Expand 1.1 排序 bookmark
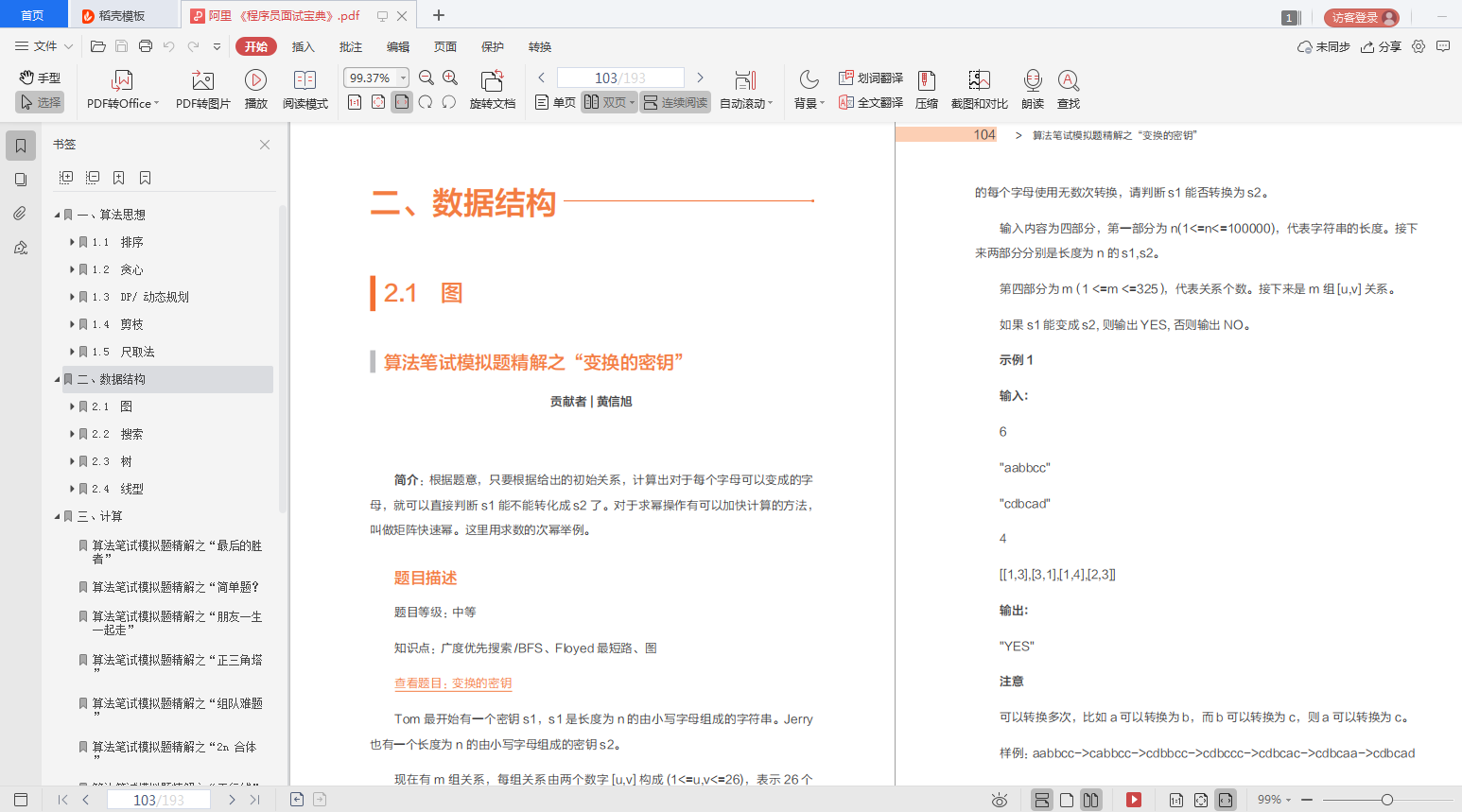 [72, 242]
